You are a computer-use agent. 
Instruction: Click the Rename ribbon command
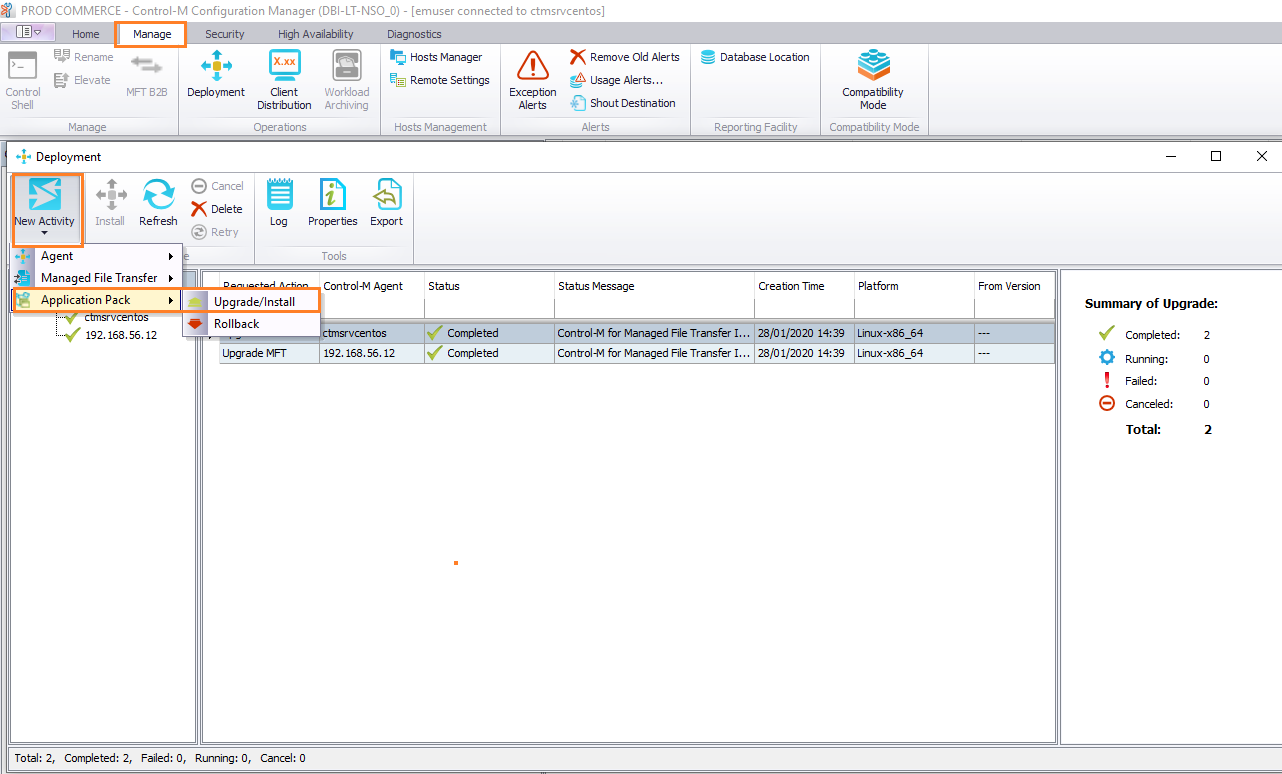tap(83, 57)
